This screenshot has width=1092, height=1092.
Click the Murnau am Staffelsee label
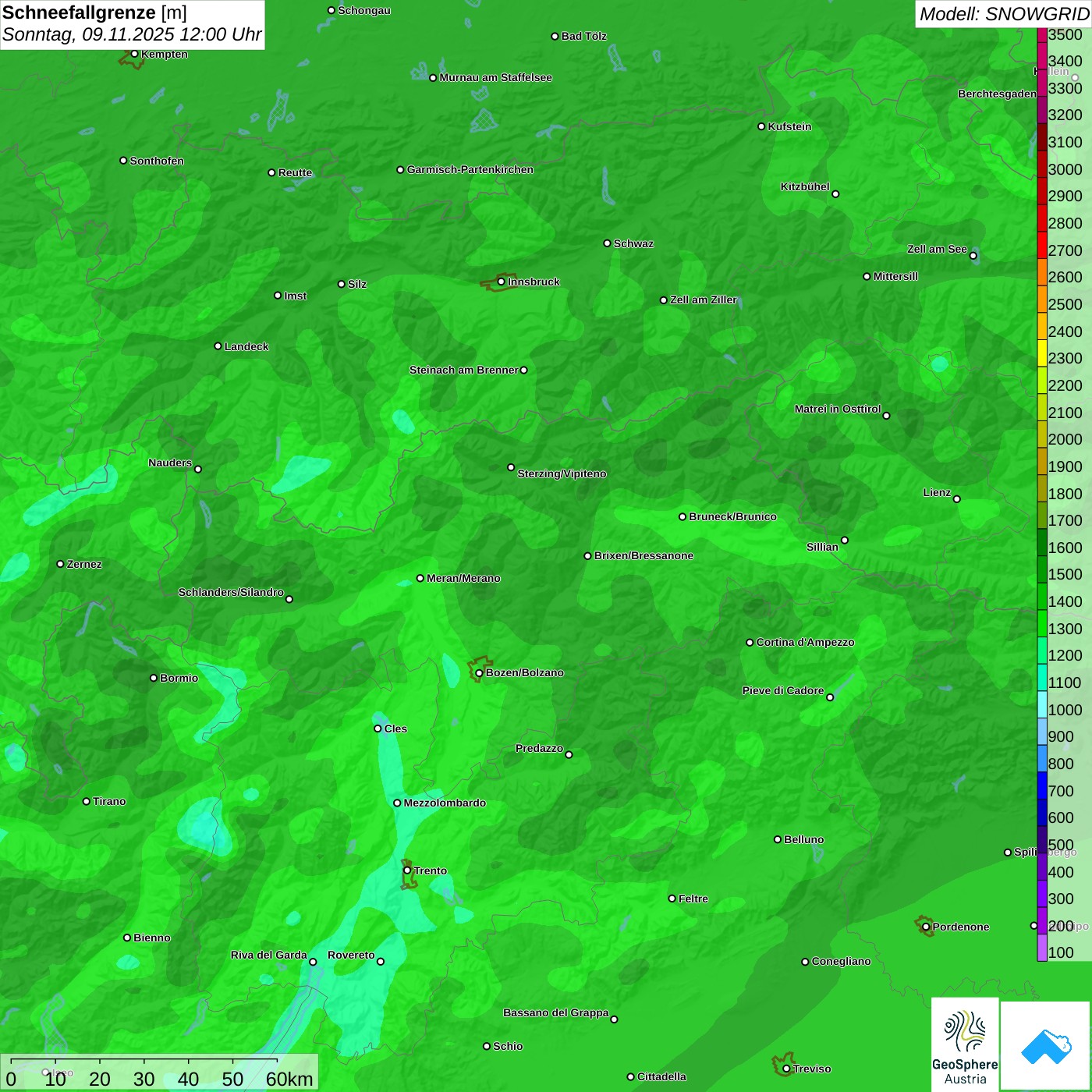click(495, 77)
